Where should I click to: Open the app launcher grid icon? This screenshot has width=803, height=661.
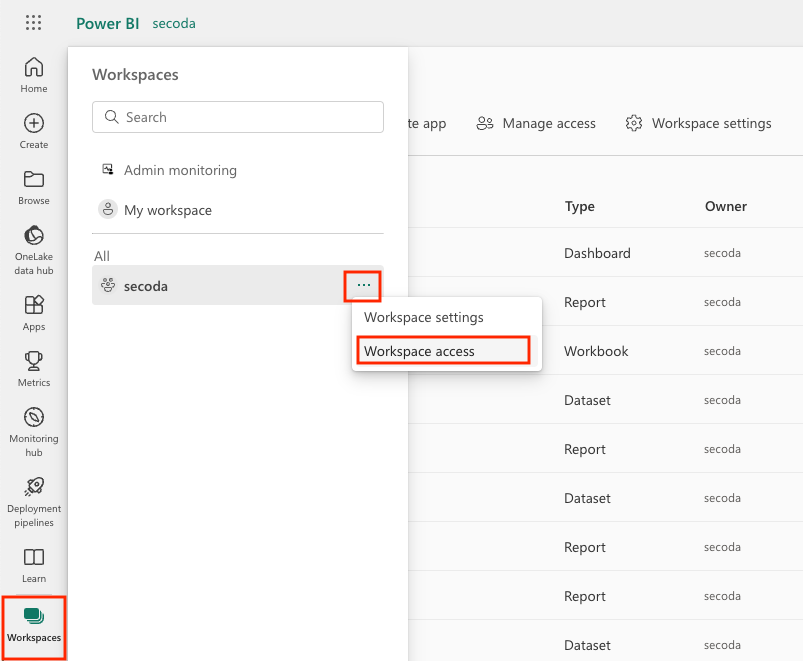(33, 23)
